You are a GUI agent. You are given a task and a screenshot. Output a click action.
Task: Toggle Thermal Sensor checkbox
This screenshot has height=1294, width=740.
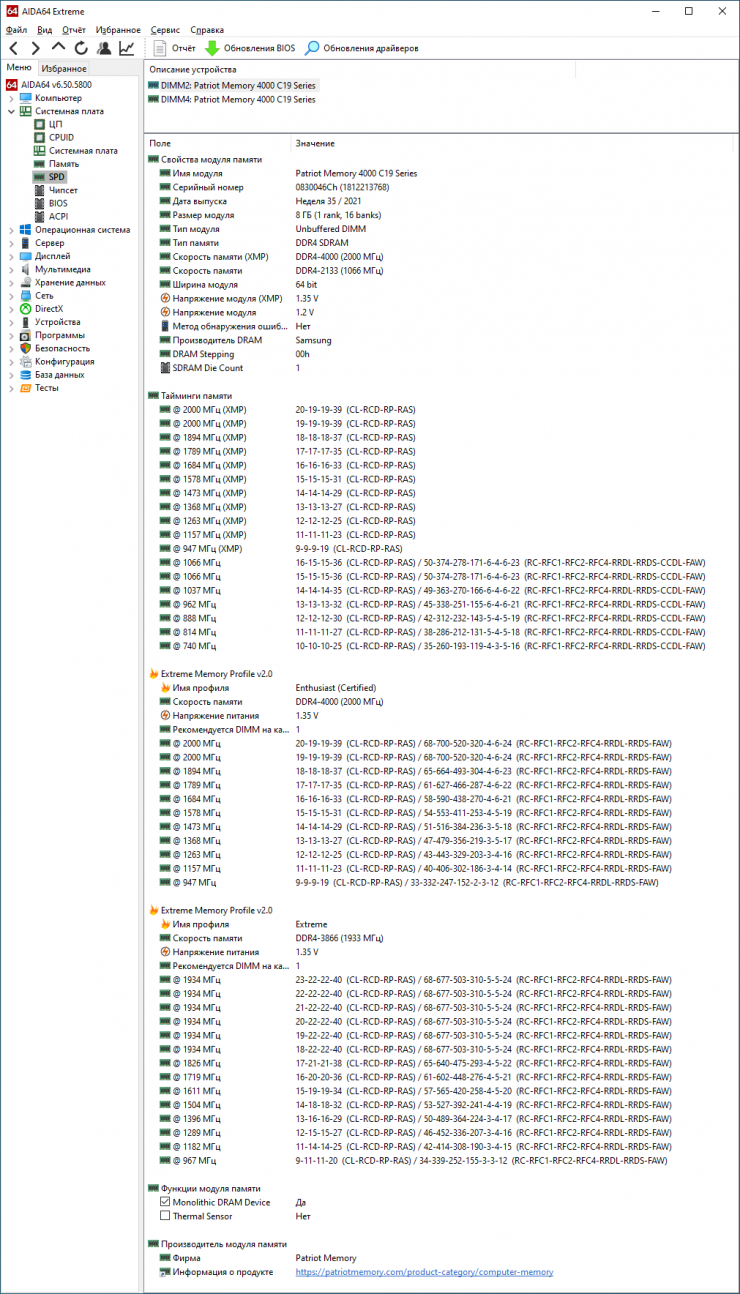coord(166,1216)
